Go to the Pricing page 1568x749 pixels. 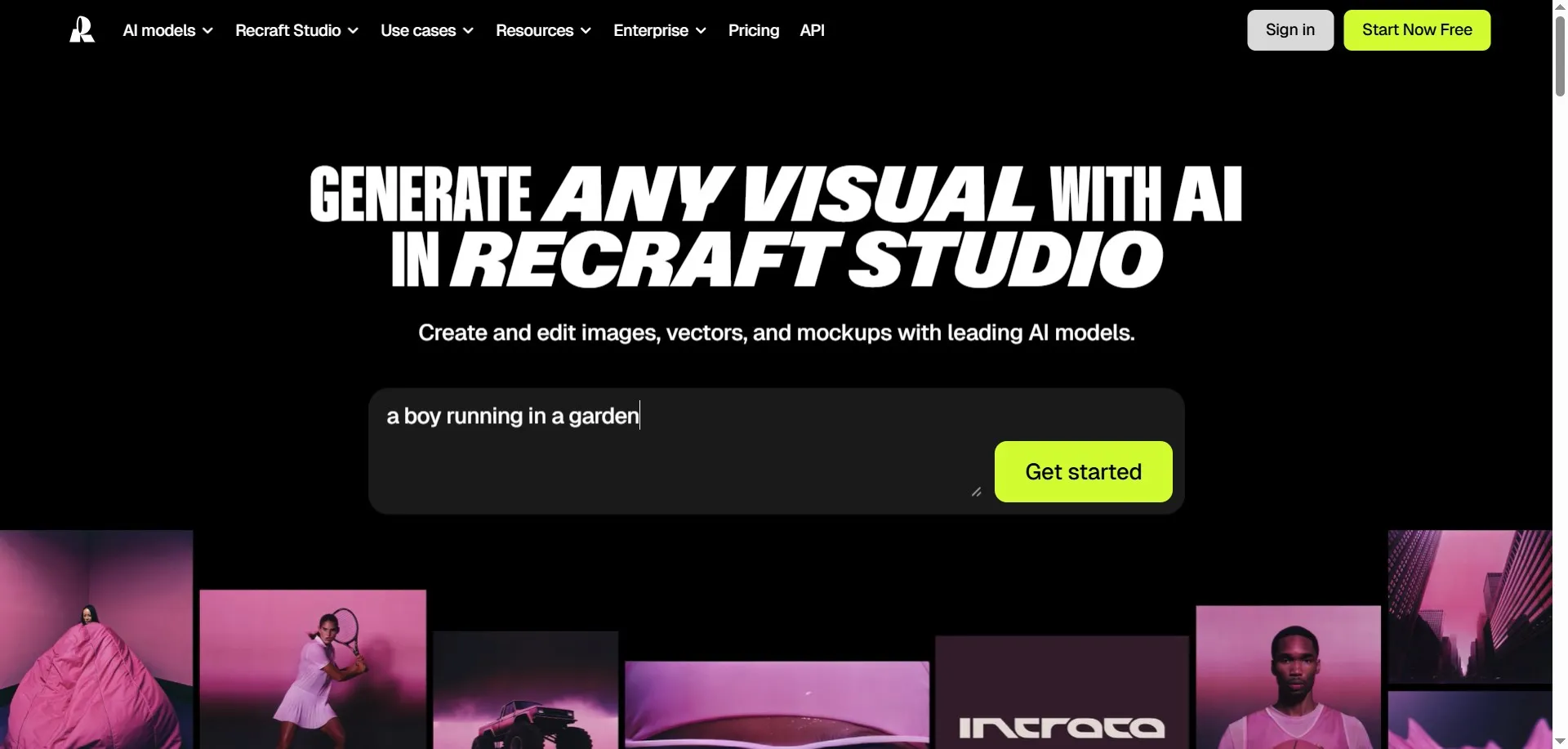click(x=753, y=30)
